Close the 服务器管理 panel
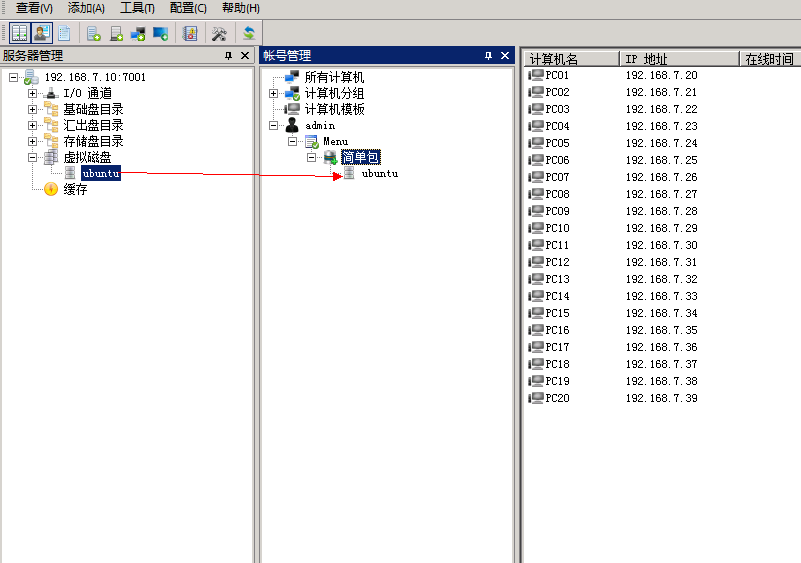 245,56
